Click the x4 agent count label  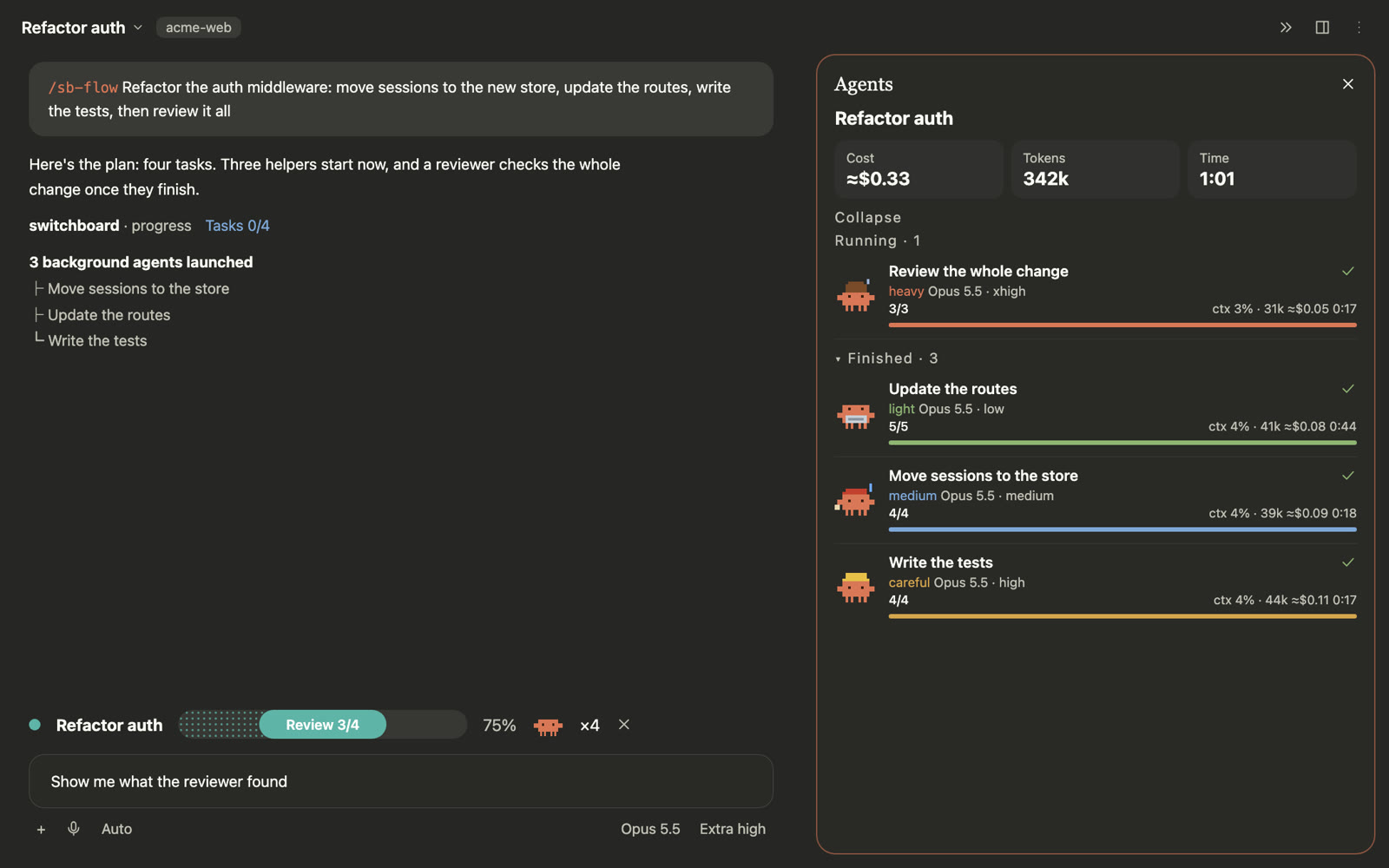[x=589, y=726]
